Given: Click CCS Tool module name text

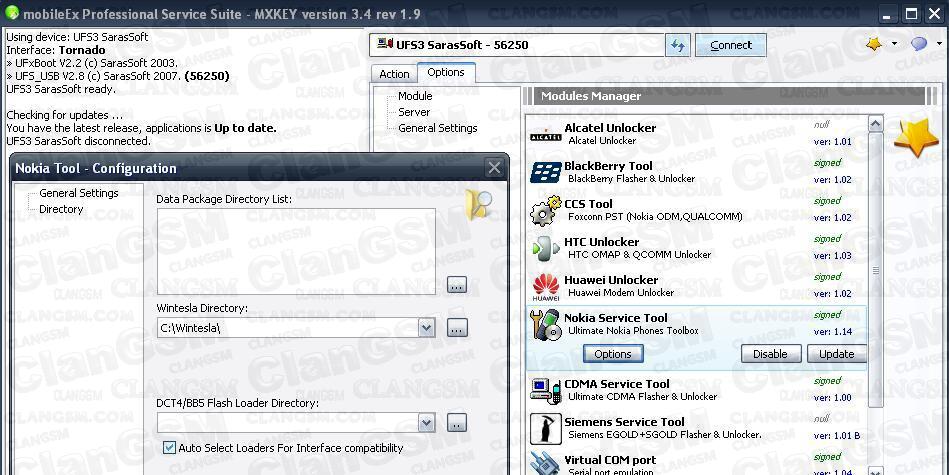Looking at the screenshot, I should click(x=588, y=204).
